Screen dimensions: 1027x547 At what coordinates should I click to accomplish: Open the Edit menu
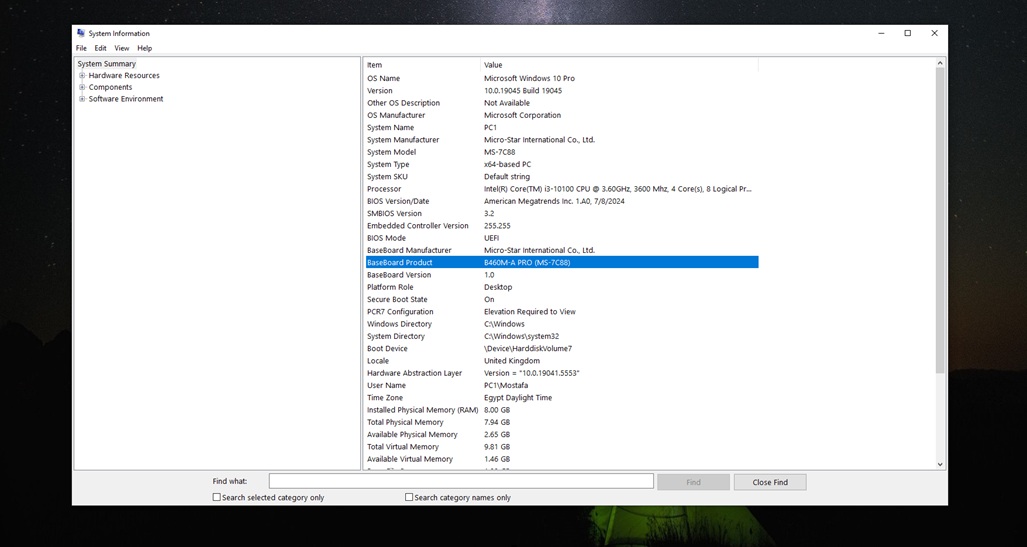(100, 48)
